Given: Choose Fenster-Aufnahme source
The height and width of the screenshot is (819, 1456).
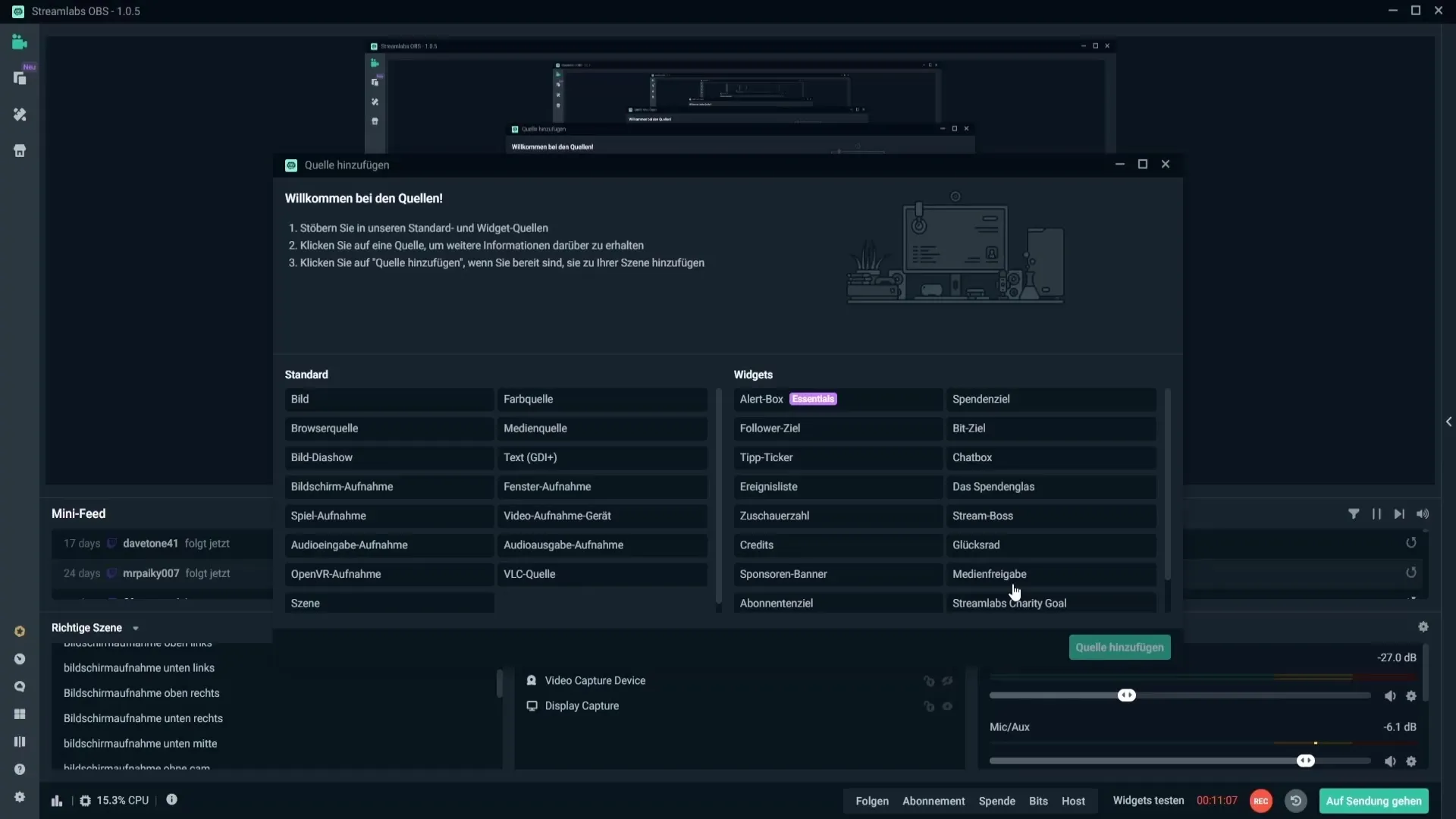Looking at the screenshot, I should click(602, 487).
